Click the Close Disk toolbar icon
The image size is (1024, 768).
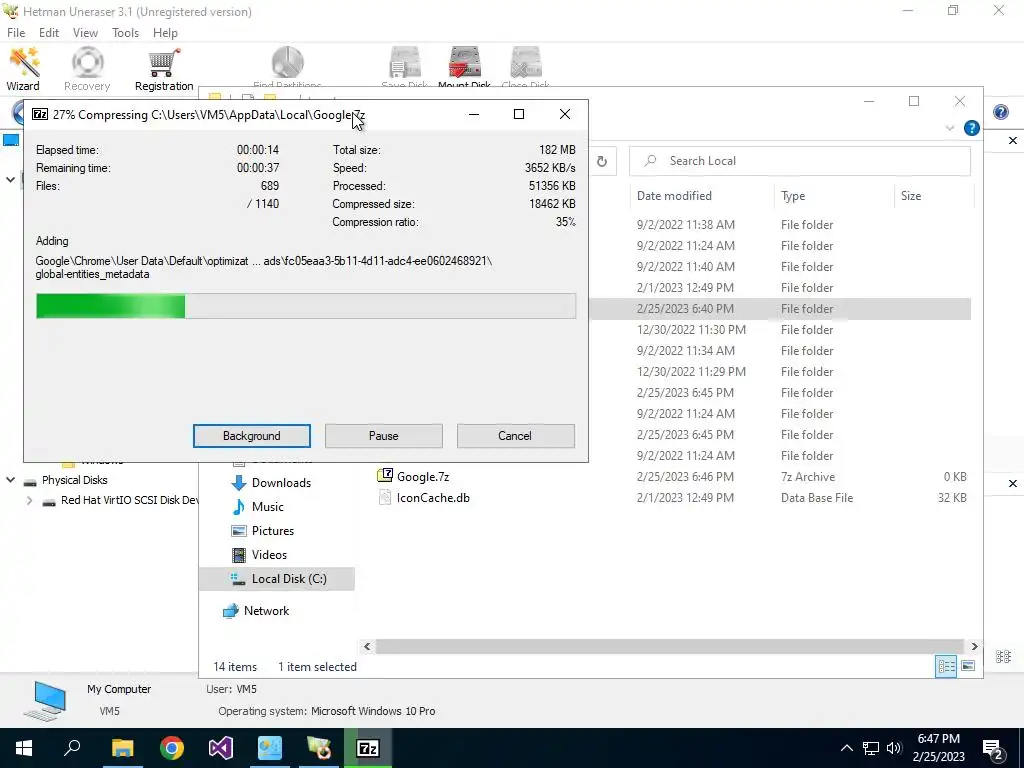pyautogui.click(x=525, y=67)
